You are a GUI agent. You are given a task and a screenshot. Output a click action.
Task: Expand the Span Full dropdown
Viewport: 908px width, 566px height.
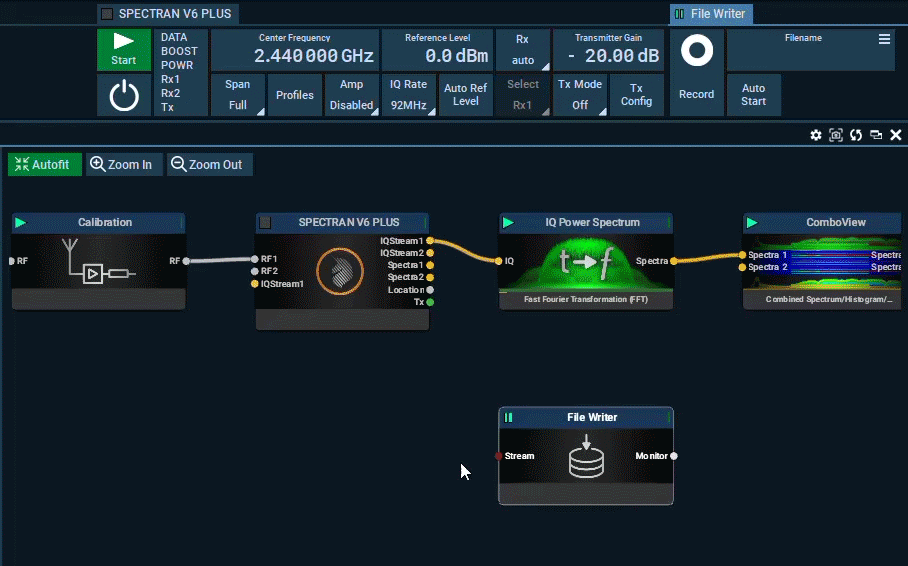(238, 95)
